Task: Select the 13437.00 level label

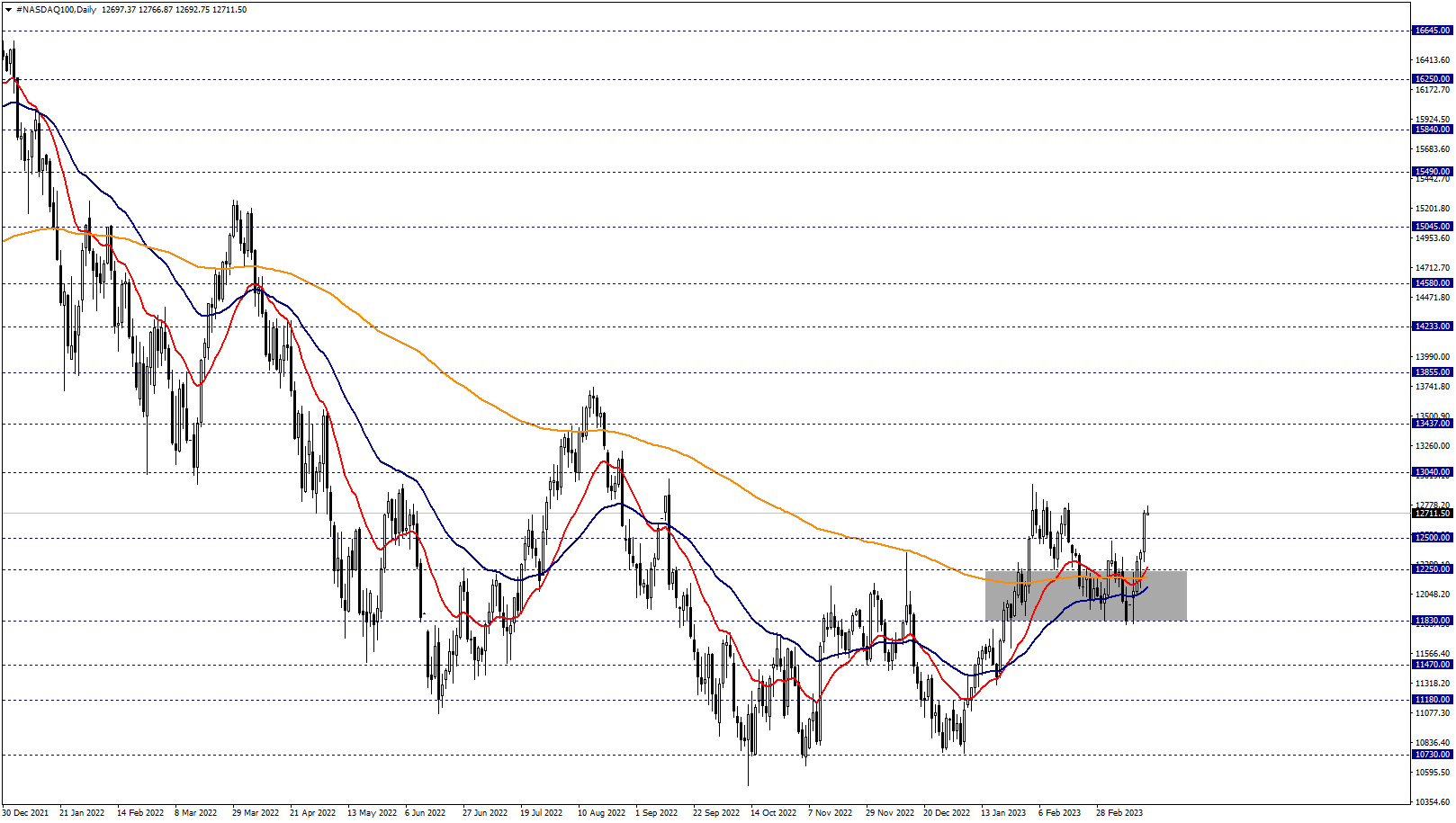Action: [x=1432, y=424]
